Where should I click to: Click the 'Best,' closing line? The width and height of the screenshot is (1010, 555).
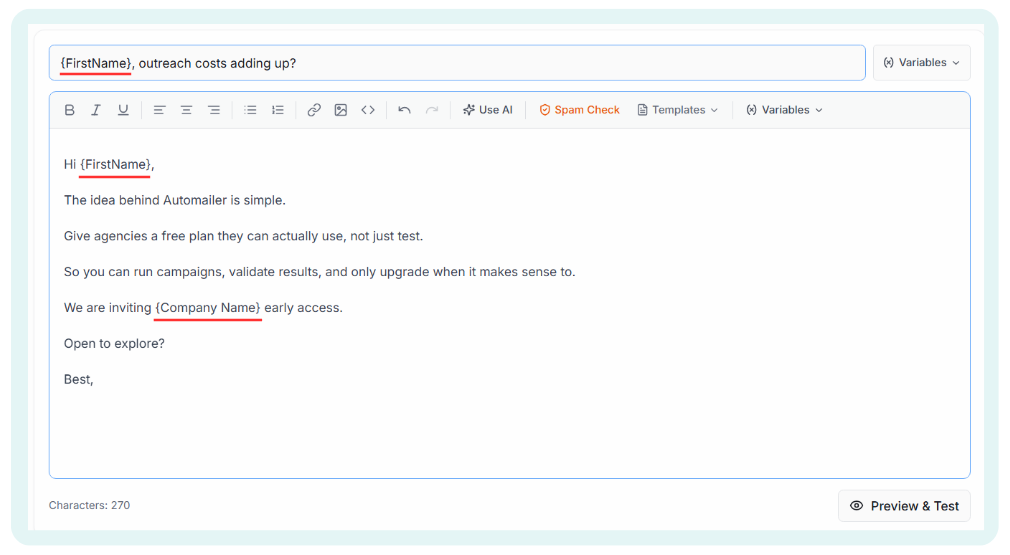tap(79, 380)
